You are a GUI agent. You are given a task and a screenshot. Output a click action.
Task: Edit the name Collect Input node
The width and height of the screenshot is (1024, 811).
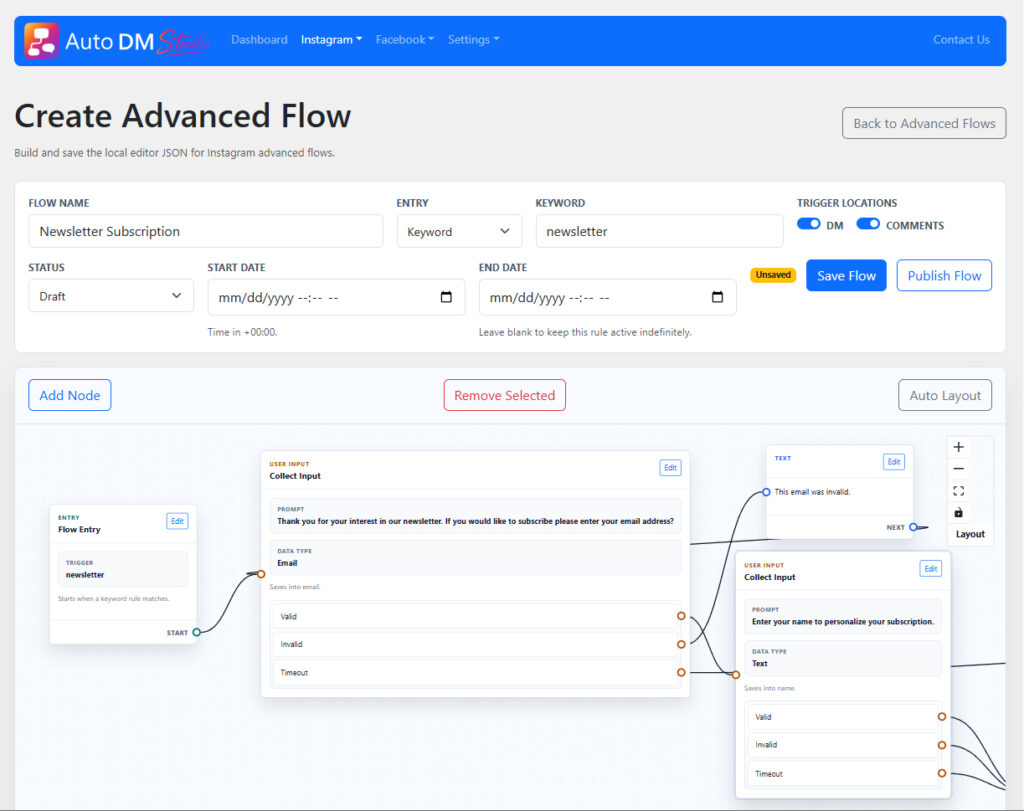pyautogui.click(x=931, y=569)
